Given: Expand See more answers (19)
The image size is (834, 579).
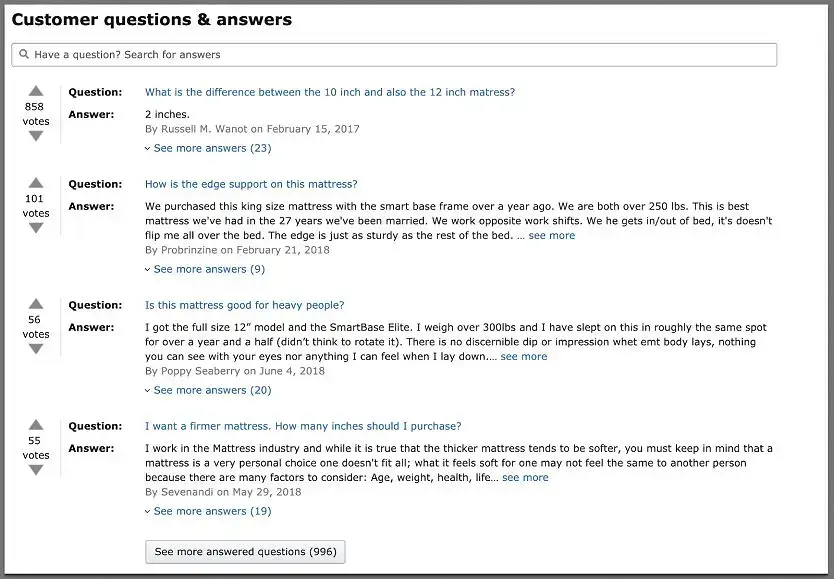Looking at the screenshot, I should pos(212,511).
